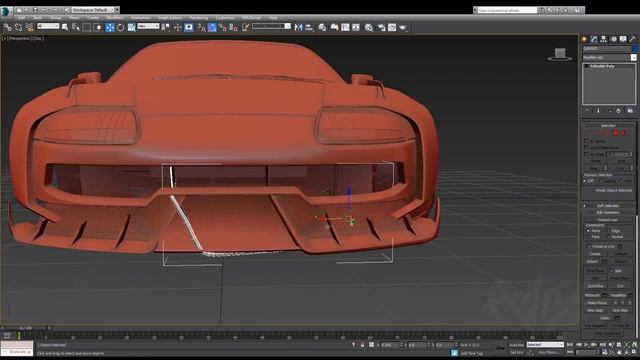Click Configure Modifier Sets icon
640x360 pixels.
point(630,111)
